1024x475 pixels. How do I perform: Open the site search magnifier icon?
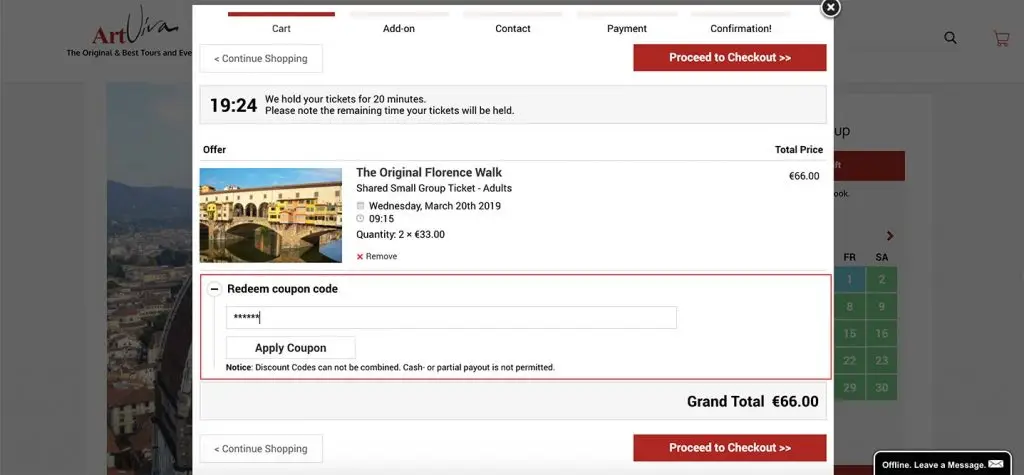(950, 38)
